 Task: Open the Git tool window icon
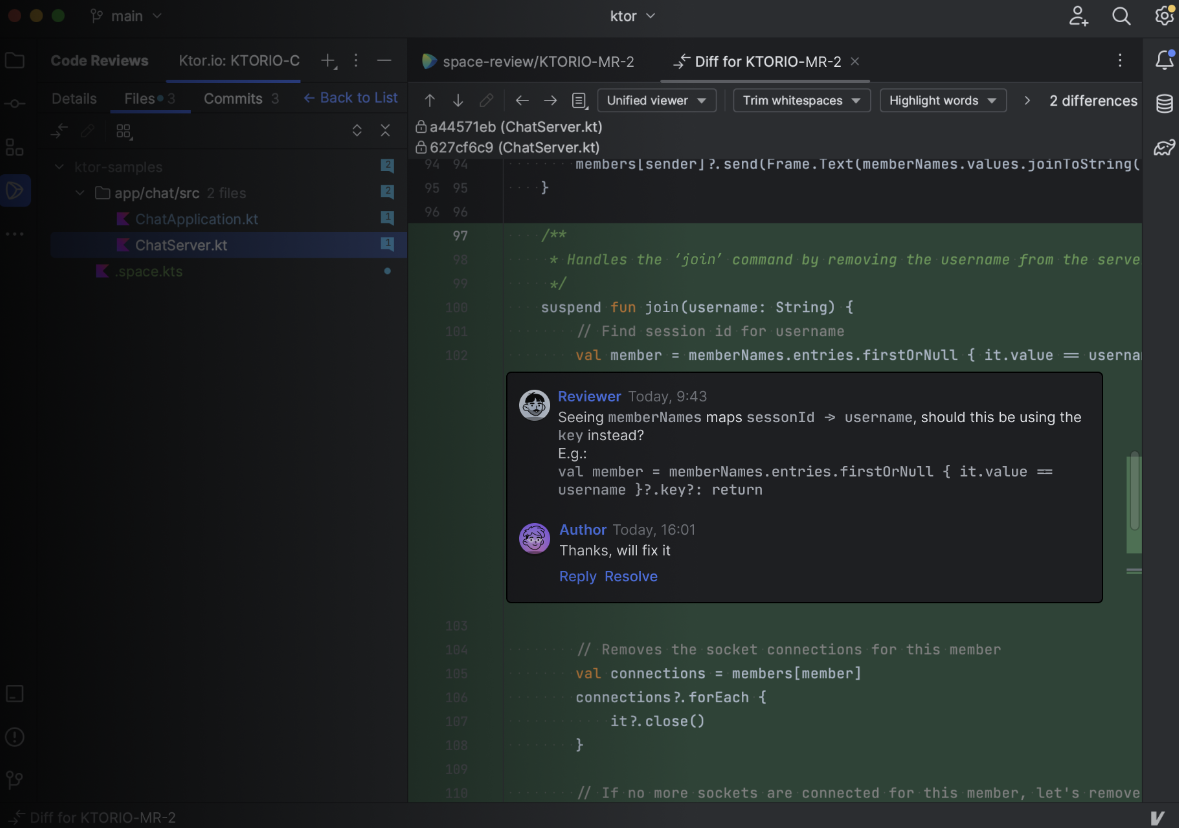point(15,779)
